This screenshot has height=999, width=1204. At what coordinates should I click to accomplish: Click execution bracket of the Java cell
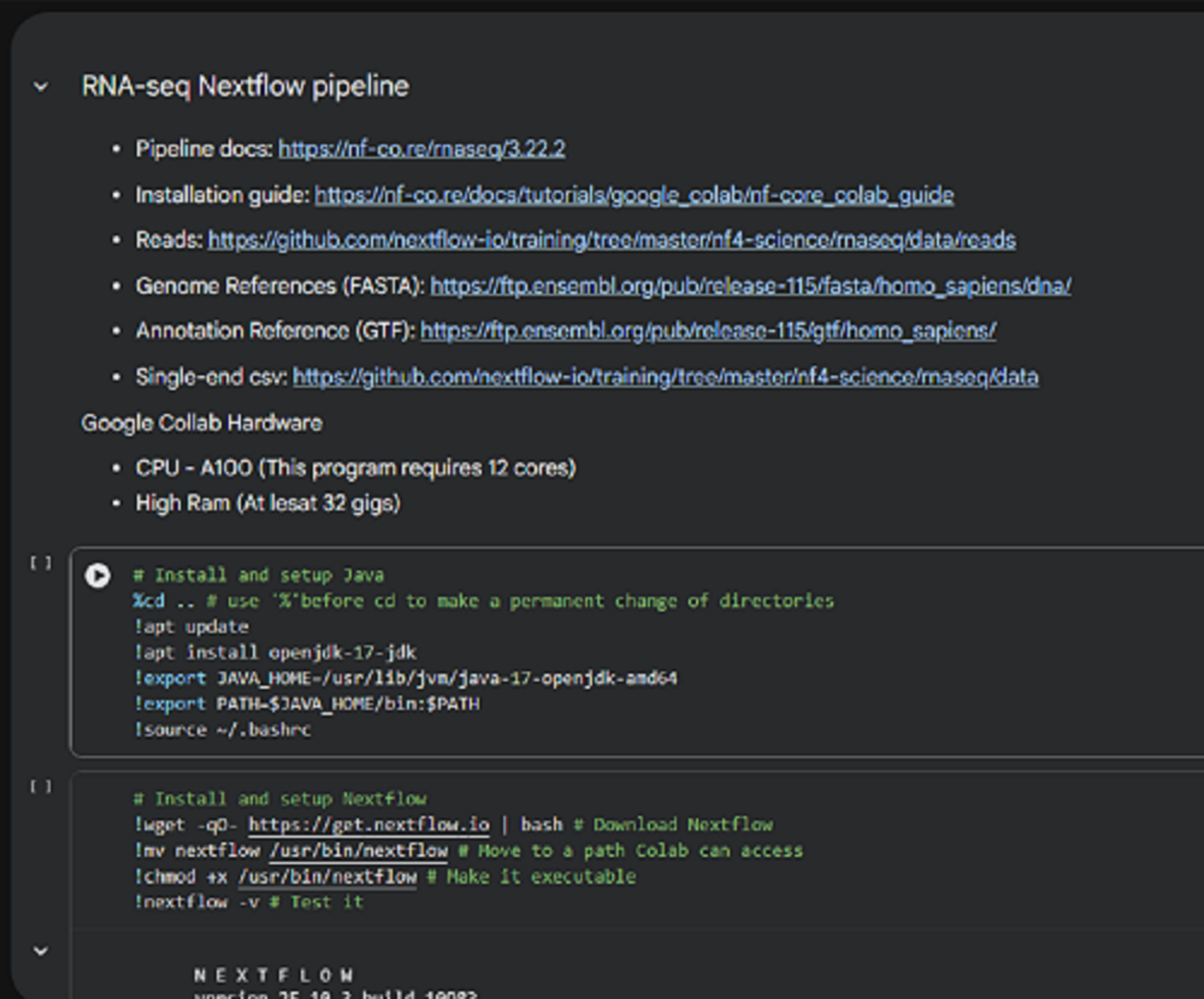coord(41,563)
